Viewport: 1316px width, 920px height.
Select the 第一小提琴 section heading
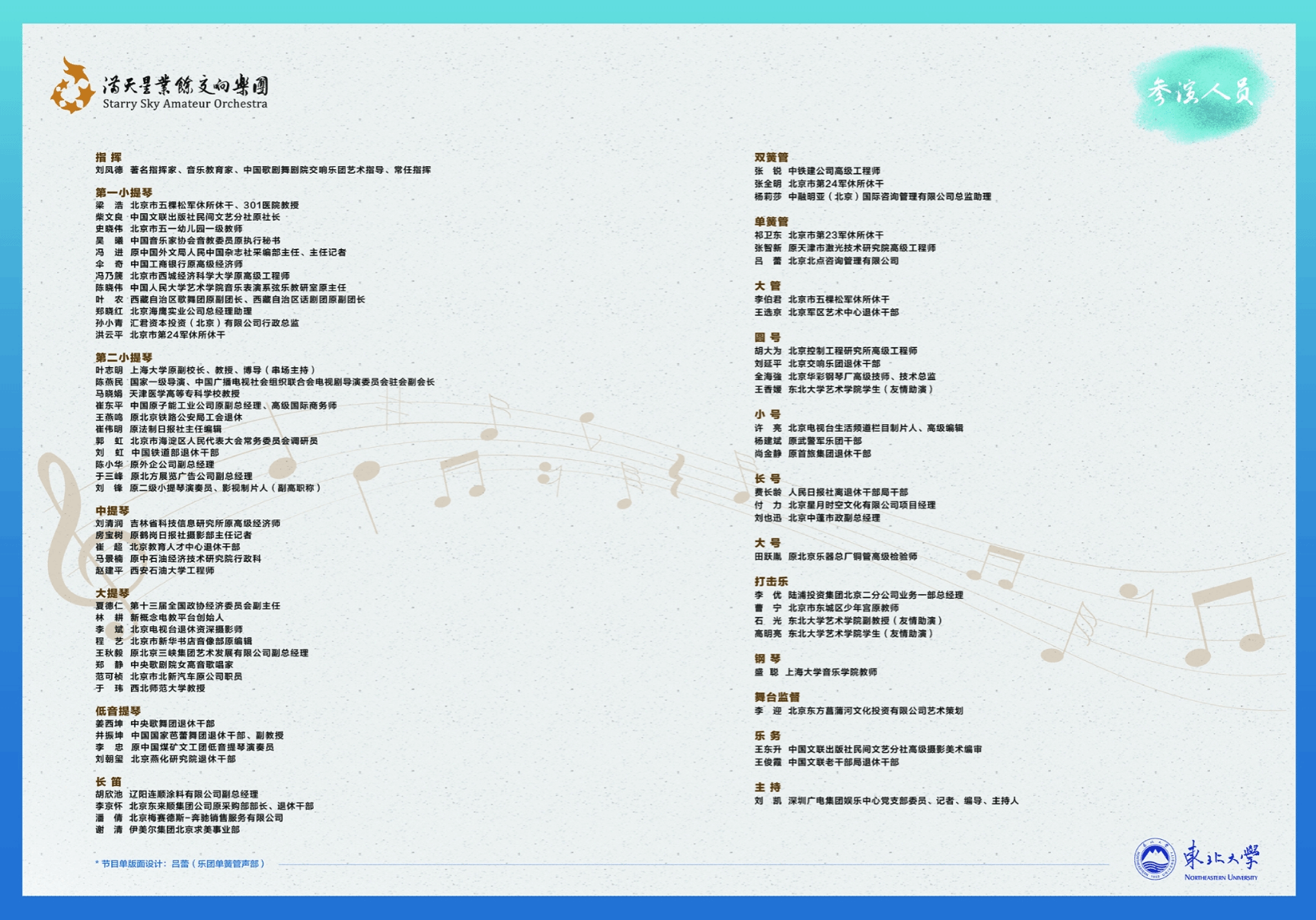click(x=123, y=193)
